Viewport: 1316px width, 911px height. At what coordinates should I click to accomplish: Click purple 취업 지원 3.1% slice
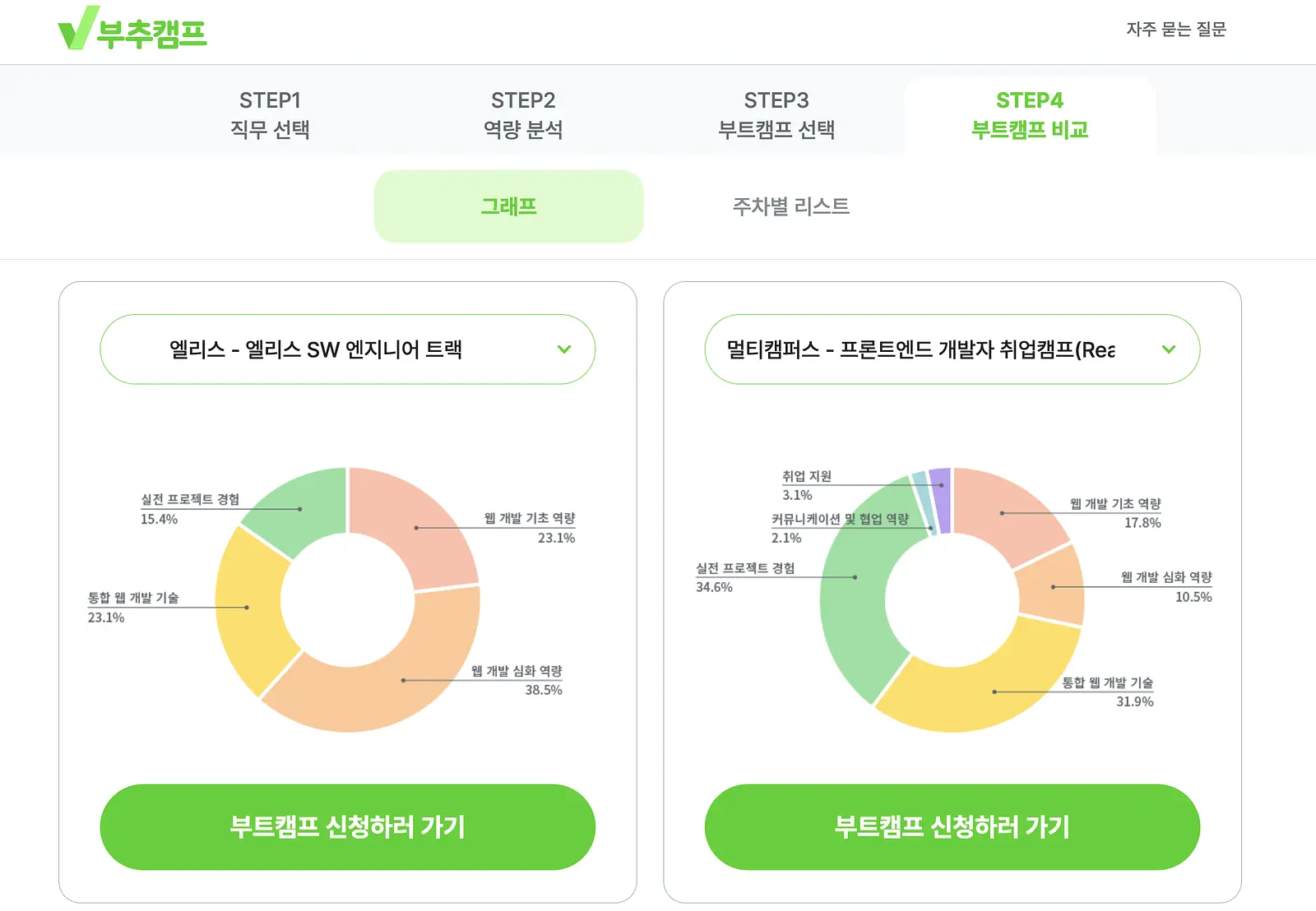click(x=941, y=500)
